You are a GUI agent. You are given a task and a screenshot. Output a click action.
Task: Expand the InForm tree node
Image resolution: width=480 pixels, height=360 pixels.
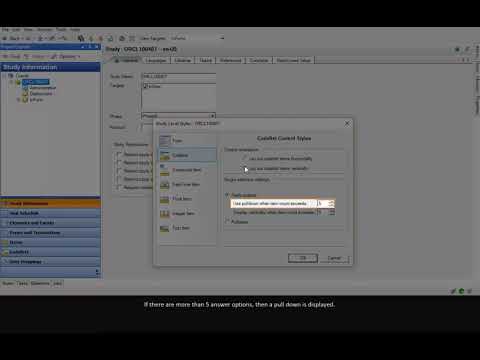point(18,100)
